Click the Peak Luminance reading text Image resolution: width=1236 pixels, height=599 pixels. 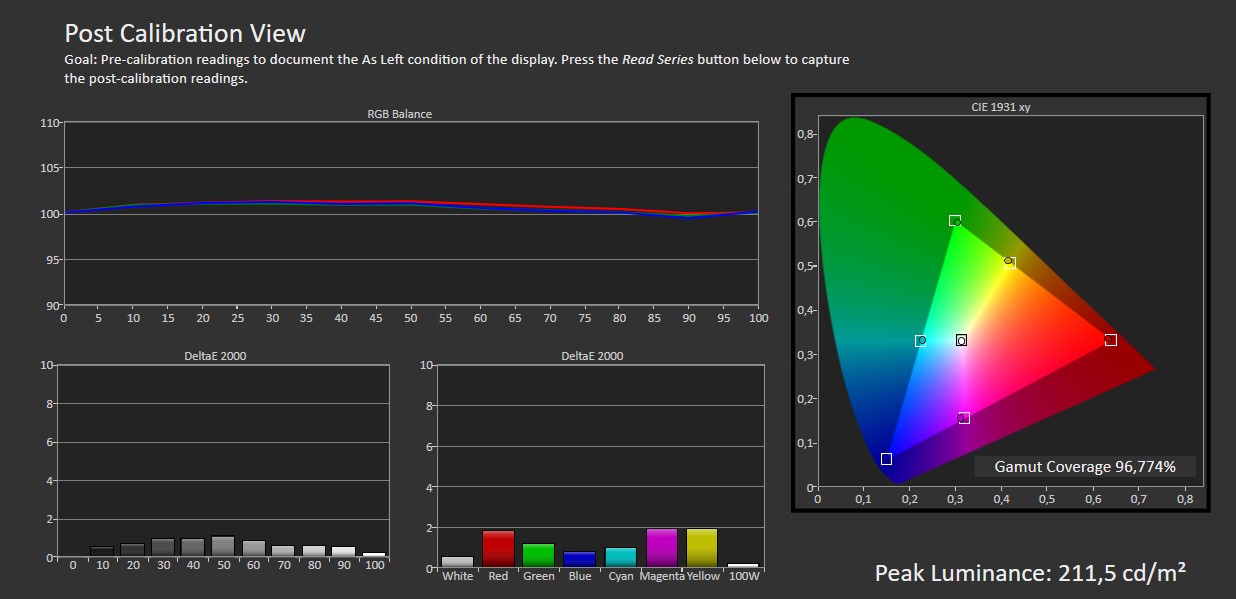1029,572
